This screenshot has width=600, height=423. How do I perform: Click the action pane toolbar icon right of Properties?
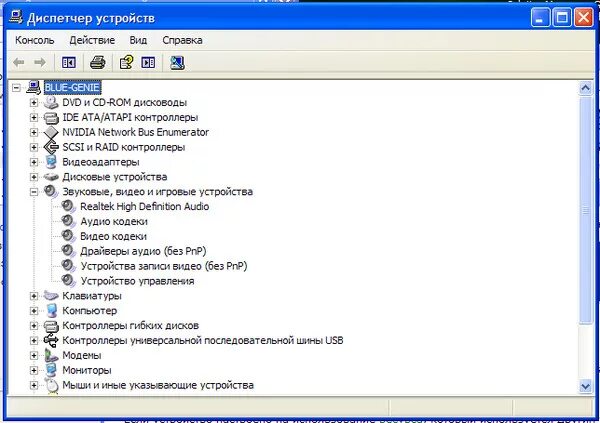tap(148, 62)
